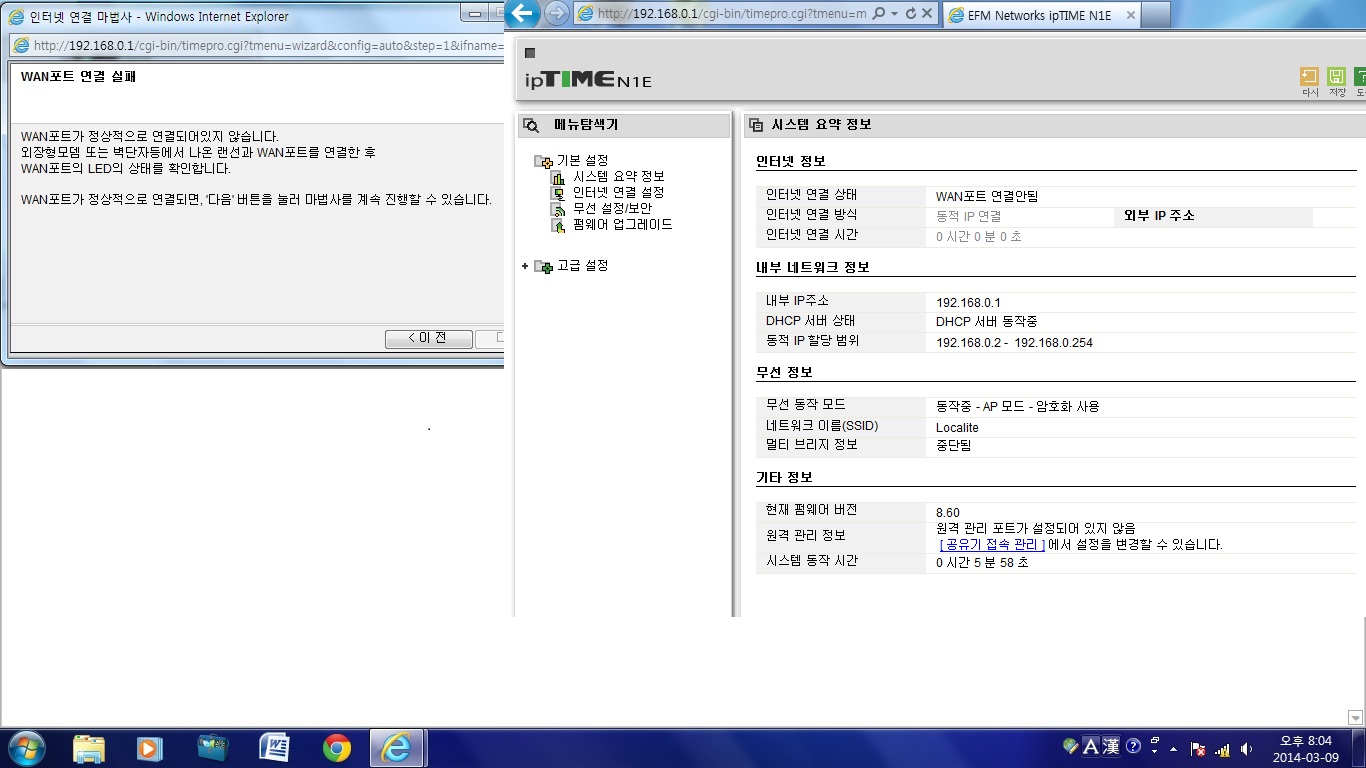Click the '< 이 전' button in wizard
1366x768 pixels.
coord(428,339)
